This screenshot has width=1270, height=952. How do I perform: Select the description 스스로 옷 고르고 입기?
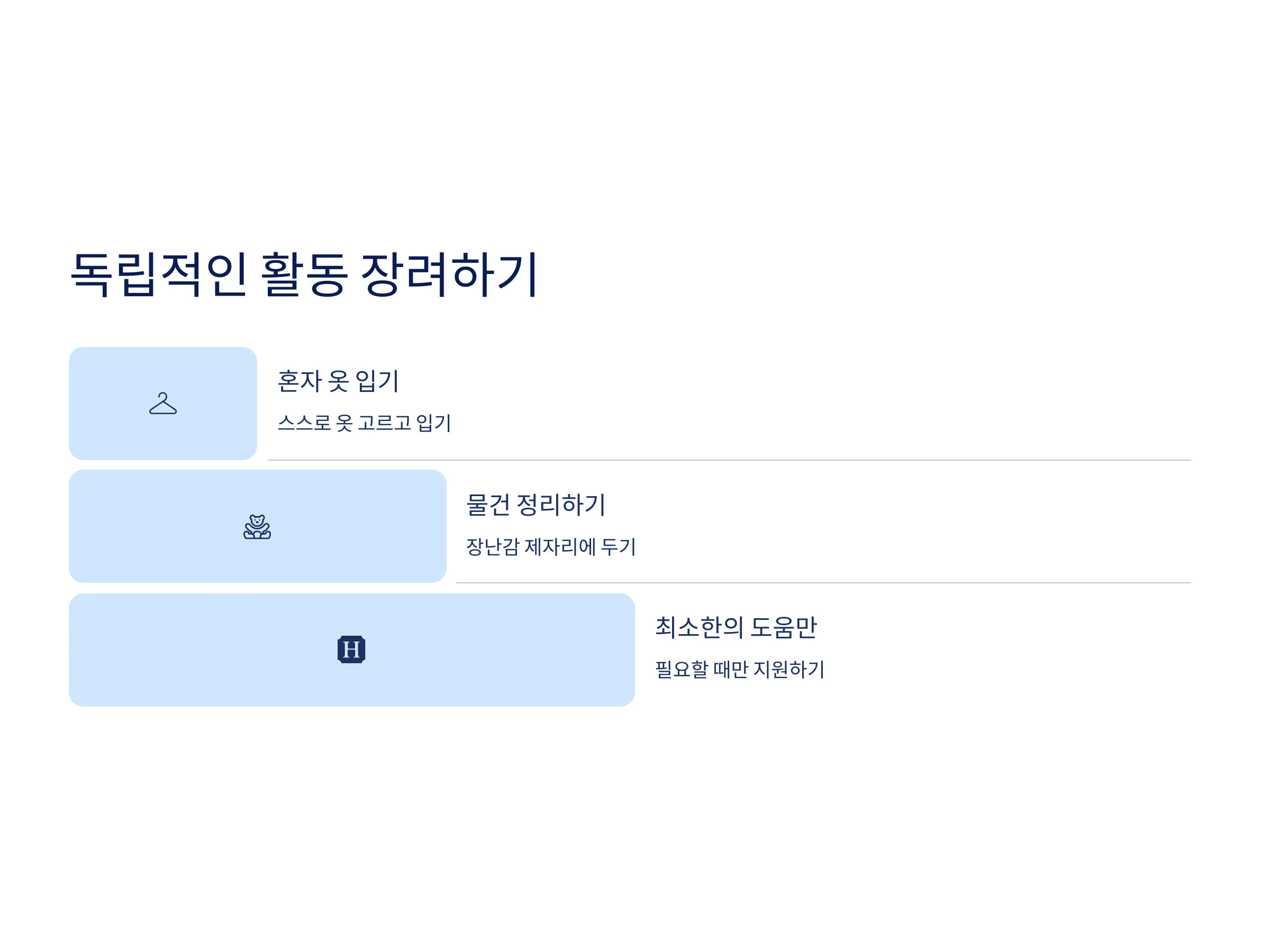tap(365, 423)
